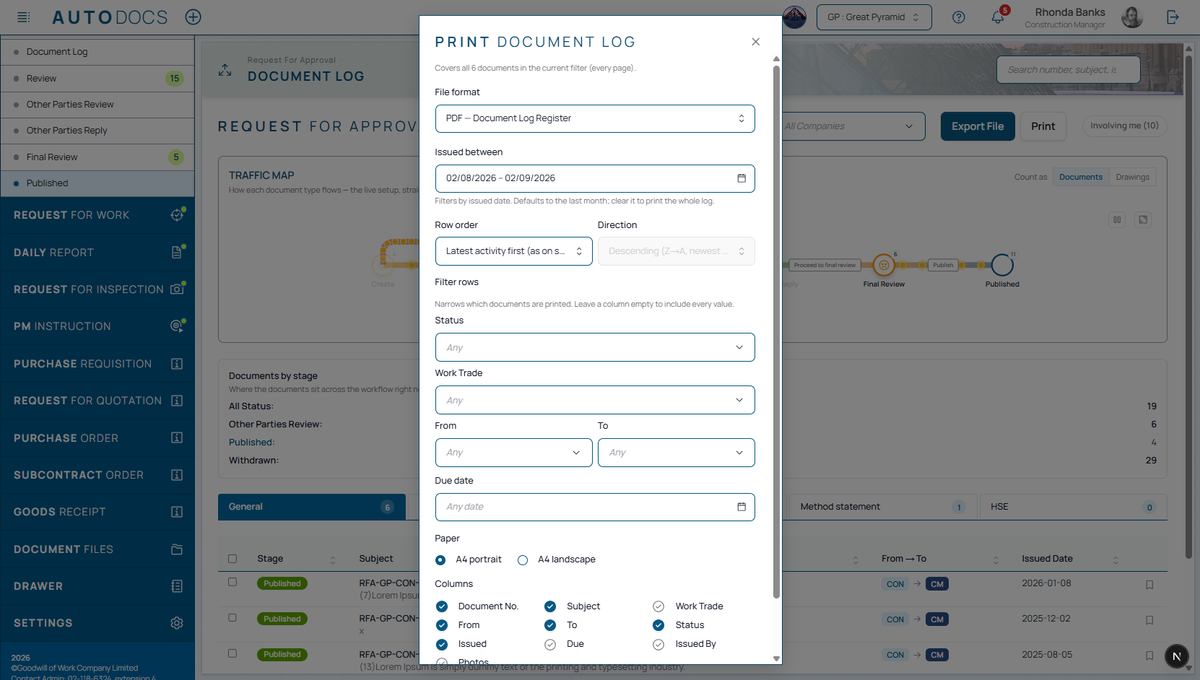Open the Work Trade filter dropdown
This screenshot has height=680, width=1200.
coord(595,400)
